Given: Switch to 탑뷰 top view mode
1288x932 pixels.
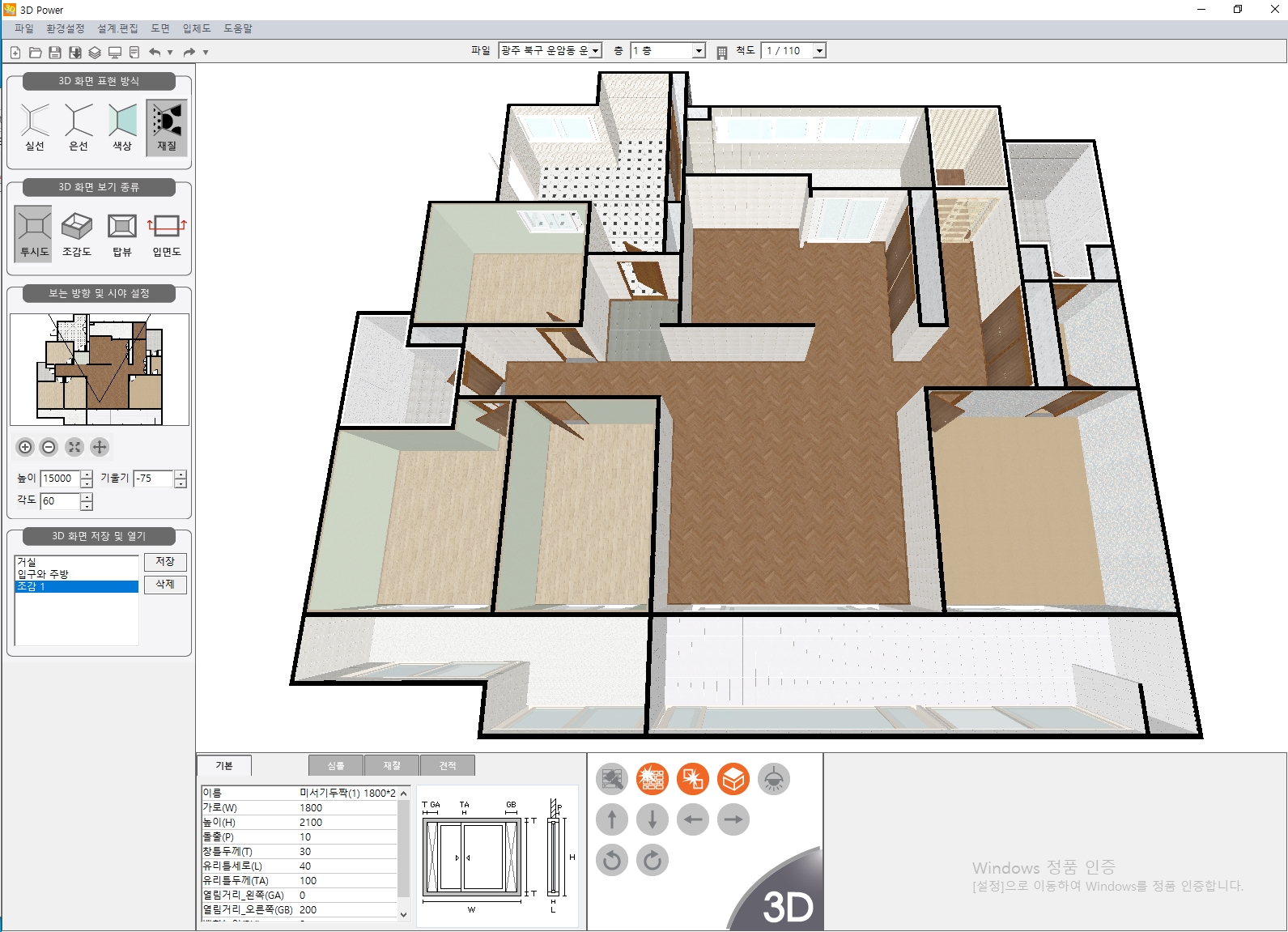Looking at the screenshot, I should pos(122,227).
